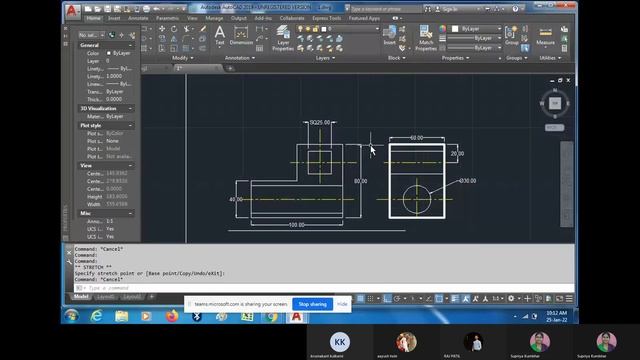This screenshot has width=640, height=360.
Task: Click the Match Properties tool
Action: 426,38
